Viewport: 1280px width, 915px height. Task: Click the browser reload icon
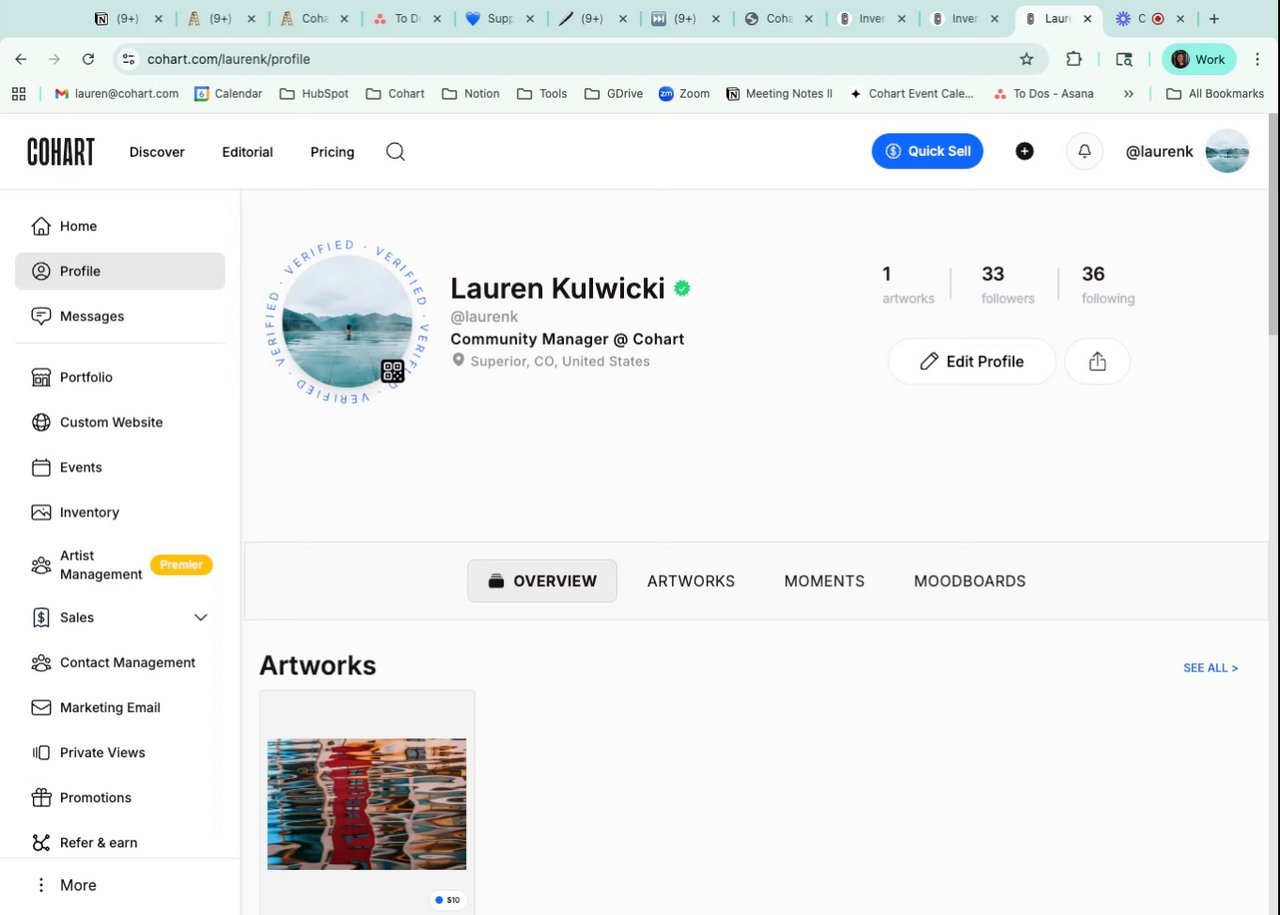(x=88, y=59)
